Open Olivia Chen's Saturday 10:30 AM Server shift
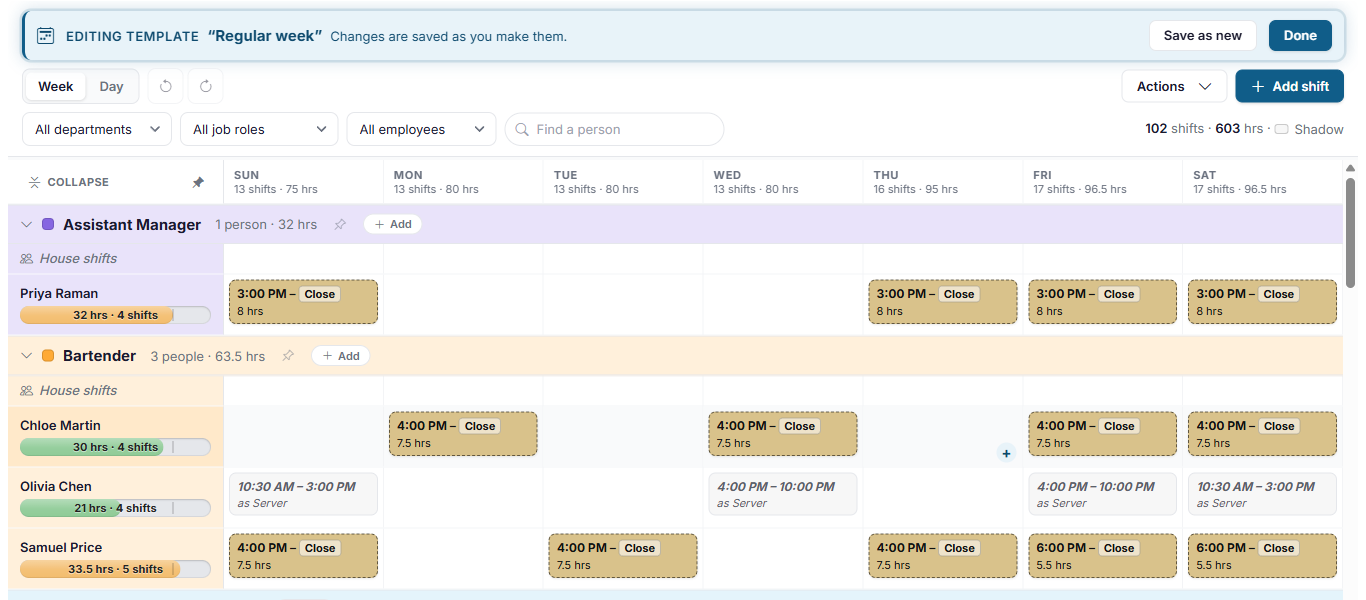This screenshot has width=1366, height=600. point(1262,494)
